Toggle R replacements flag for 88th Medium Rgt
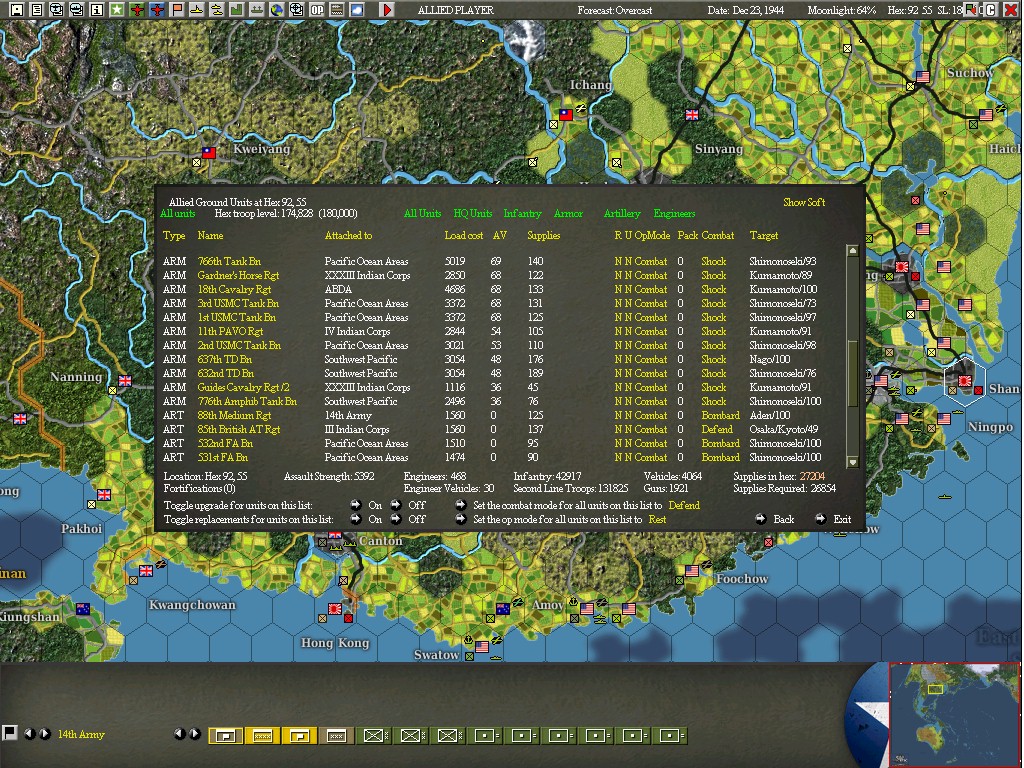1024x768 pixels. click(618, 415)
